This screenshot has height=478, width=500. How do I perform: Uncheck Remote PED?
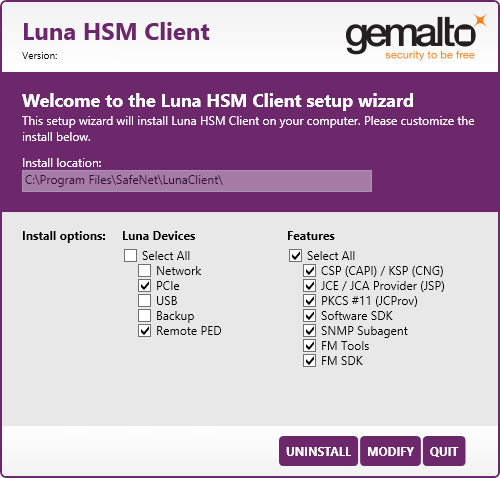click(144, 331)
